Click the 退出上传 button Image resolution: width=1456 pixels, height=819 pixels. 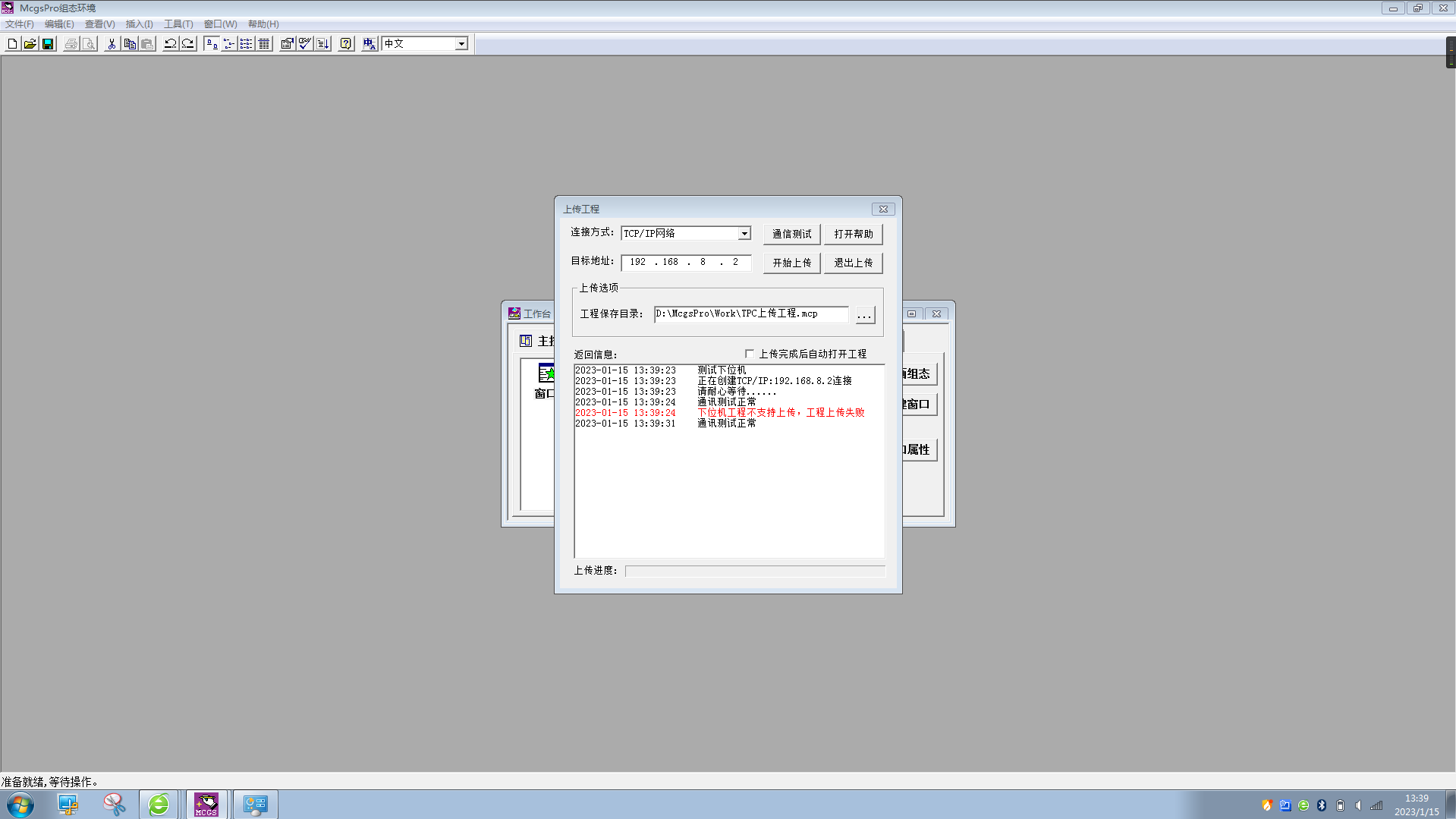[x=853, y=263]
